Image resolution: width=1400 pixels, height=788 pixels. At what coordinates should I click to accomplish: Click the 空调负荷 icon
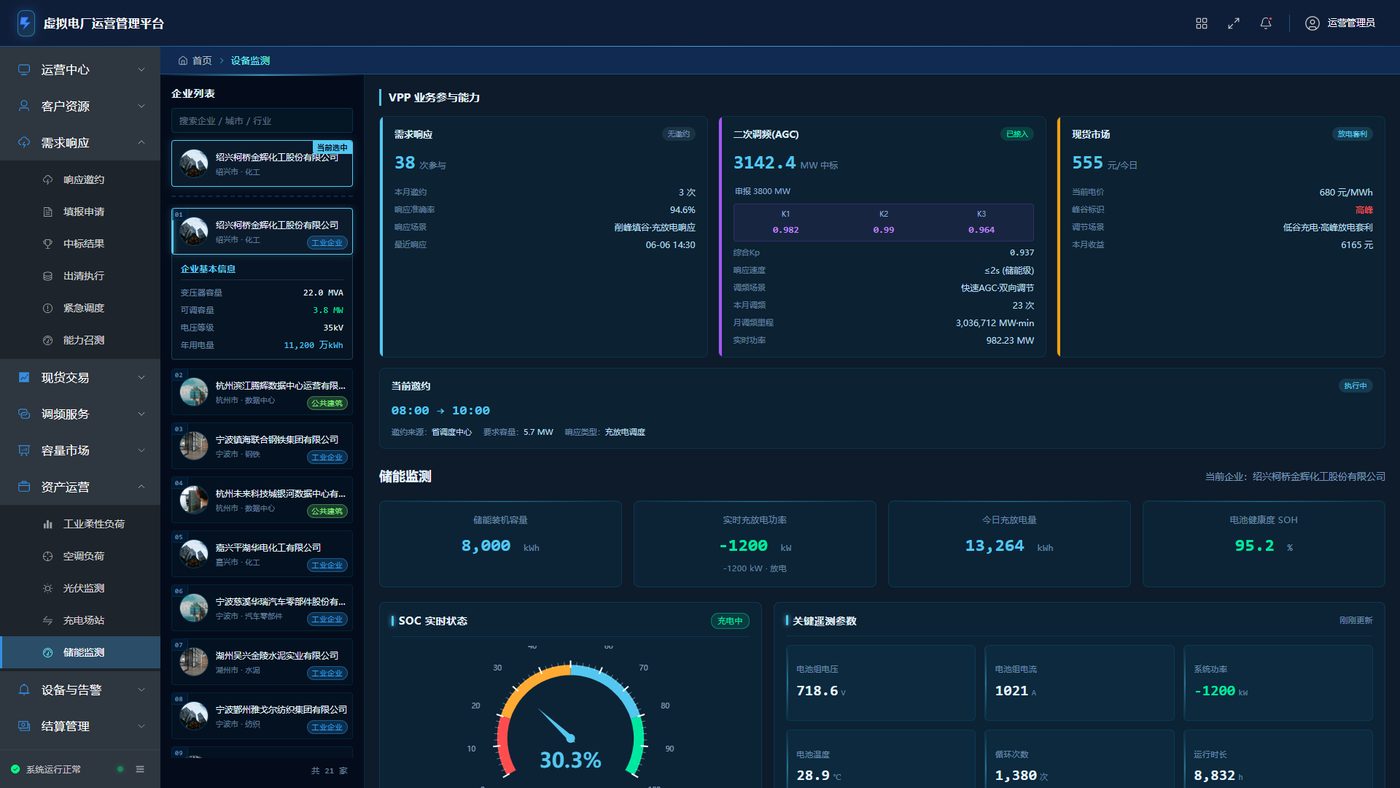tap(47, 556)
